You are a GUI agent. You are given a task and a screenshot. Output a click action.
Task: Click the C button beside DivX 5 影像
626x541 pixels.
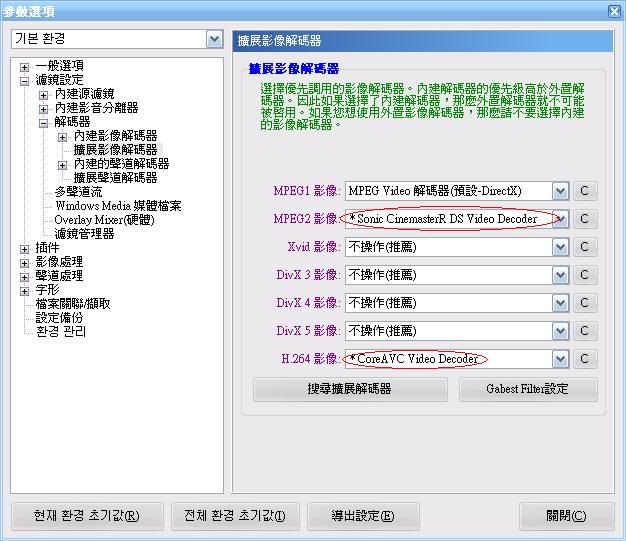(584, 331)
